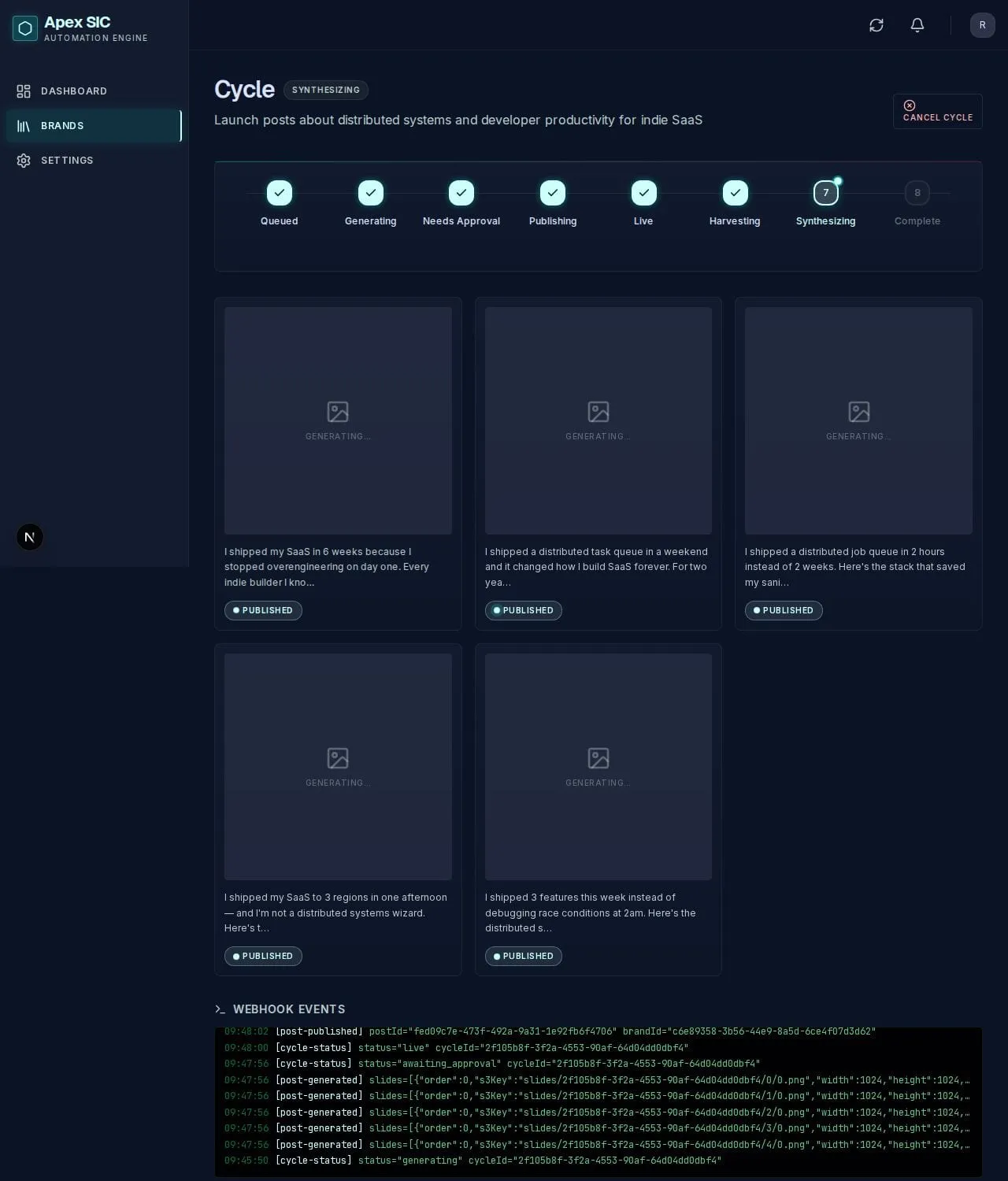1008x1181 pixels.
Task: Click Published badge on '6 weeks' post
Action: (263, 610)
